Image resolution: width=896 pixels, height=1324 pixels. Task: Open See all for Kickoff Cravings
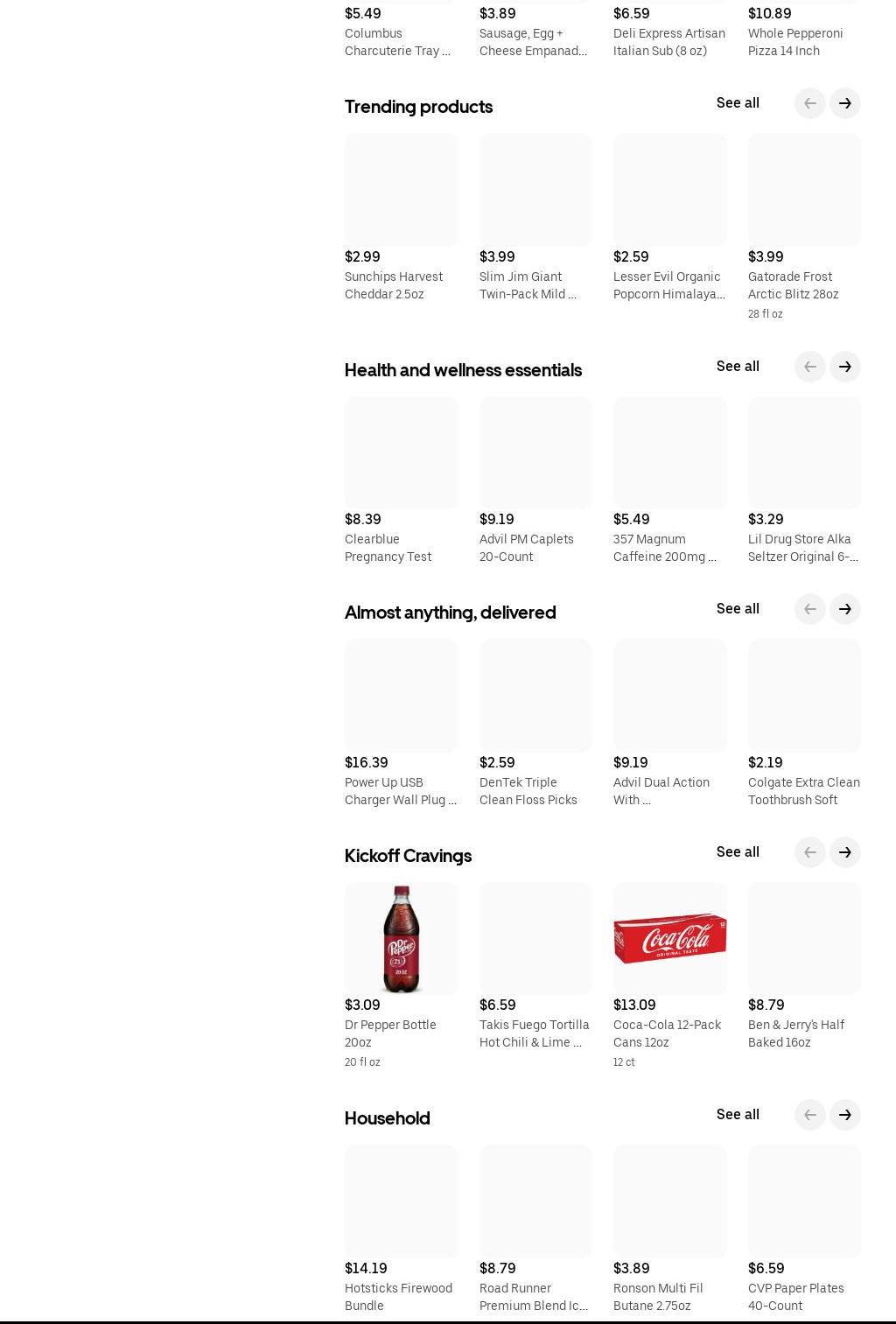tap(737, 852)
